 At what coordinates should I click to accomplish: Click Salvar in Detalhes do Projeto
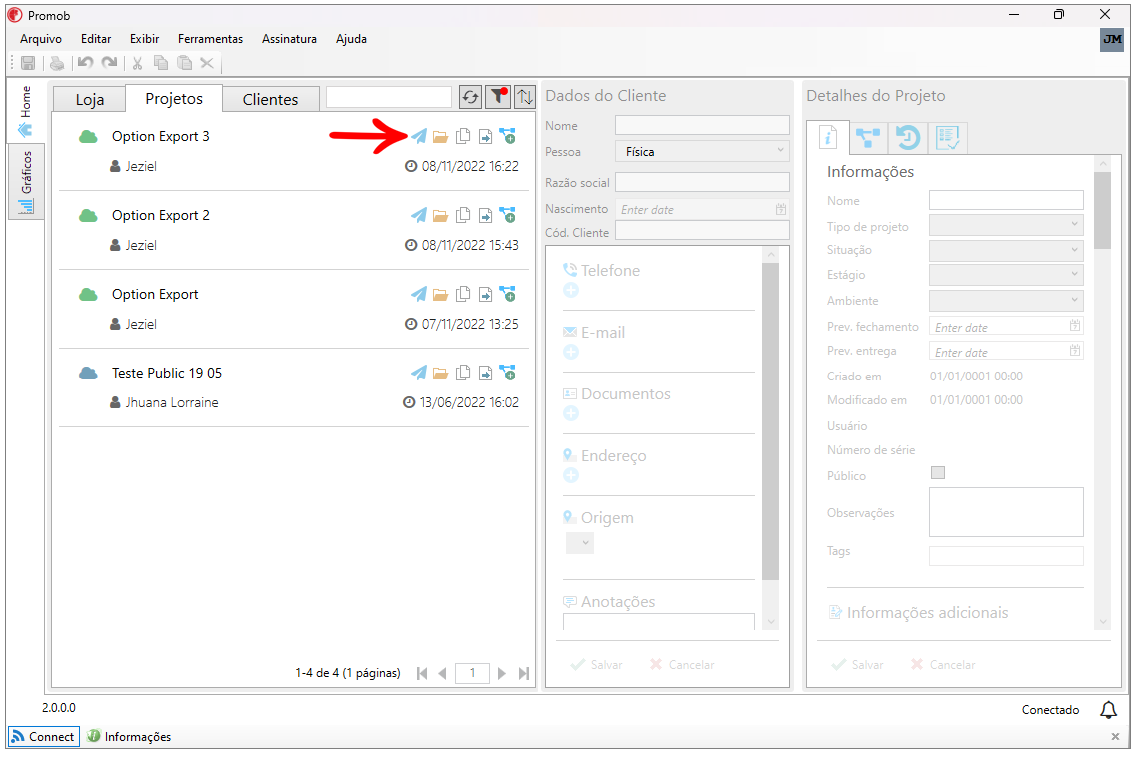[x=858, y=665]
